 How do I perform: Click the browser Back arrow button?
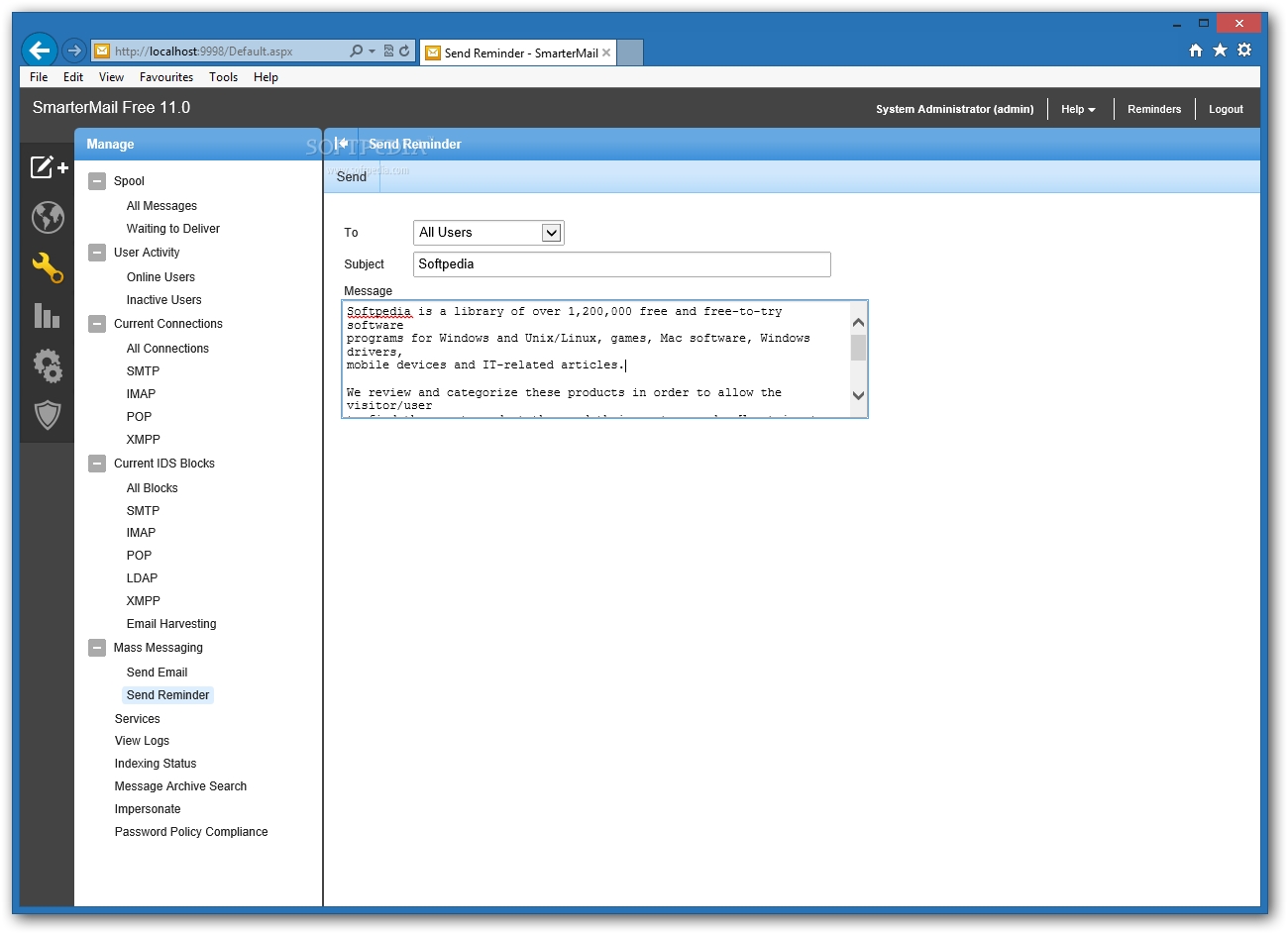[40, 51]
